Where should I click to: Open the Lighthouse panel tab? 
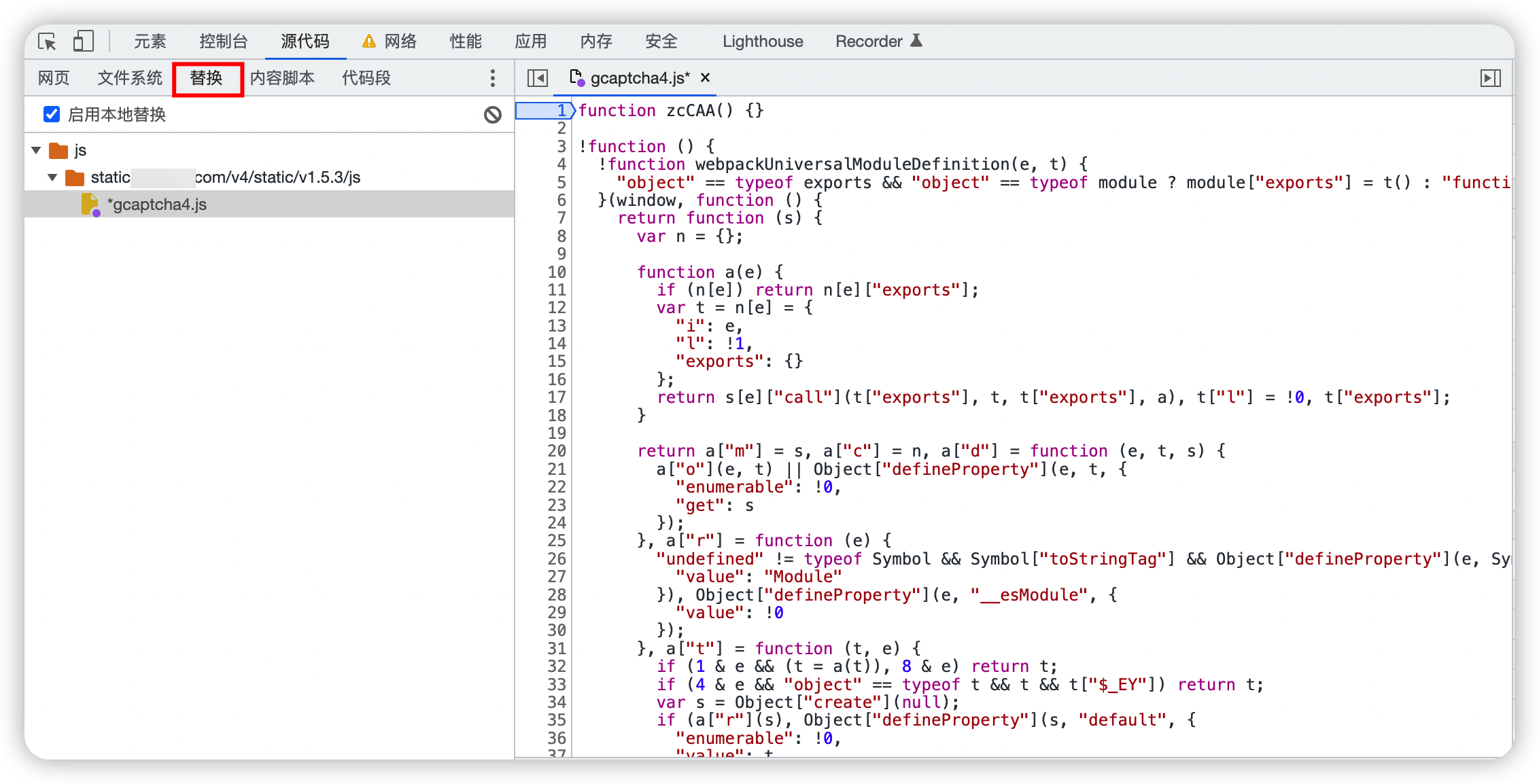coord(762,41)
